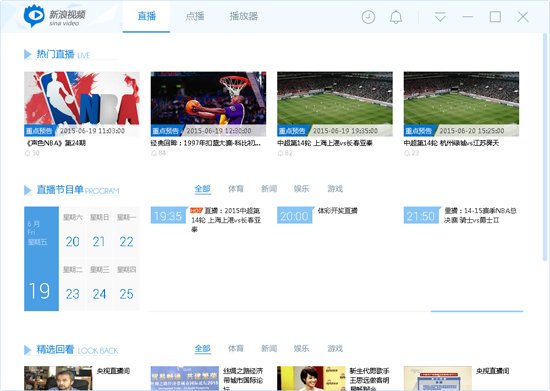Set reminder bell for Kobe 1997 dunk contest

point(154,153)
